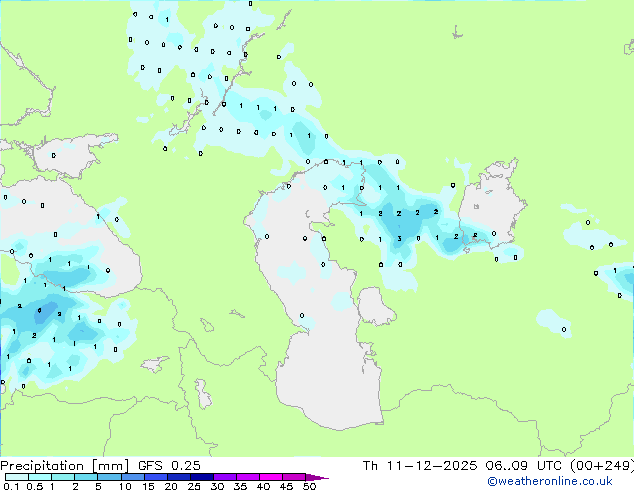
Task: Click the 40–45 mm magenta legend box
Action: (x=271, y=477)
